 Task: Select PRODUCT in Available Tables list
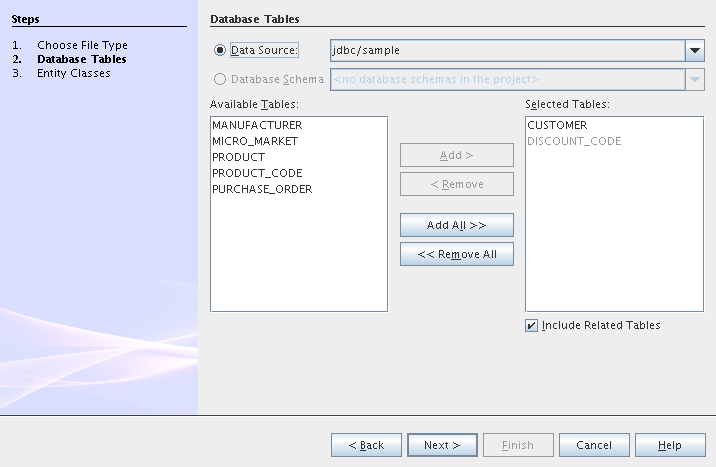tap(239, 157)
